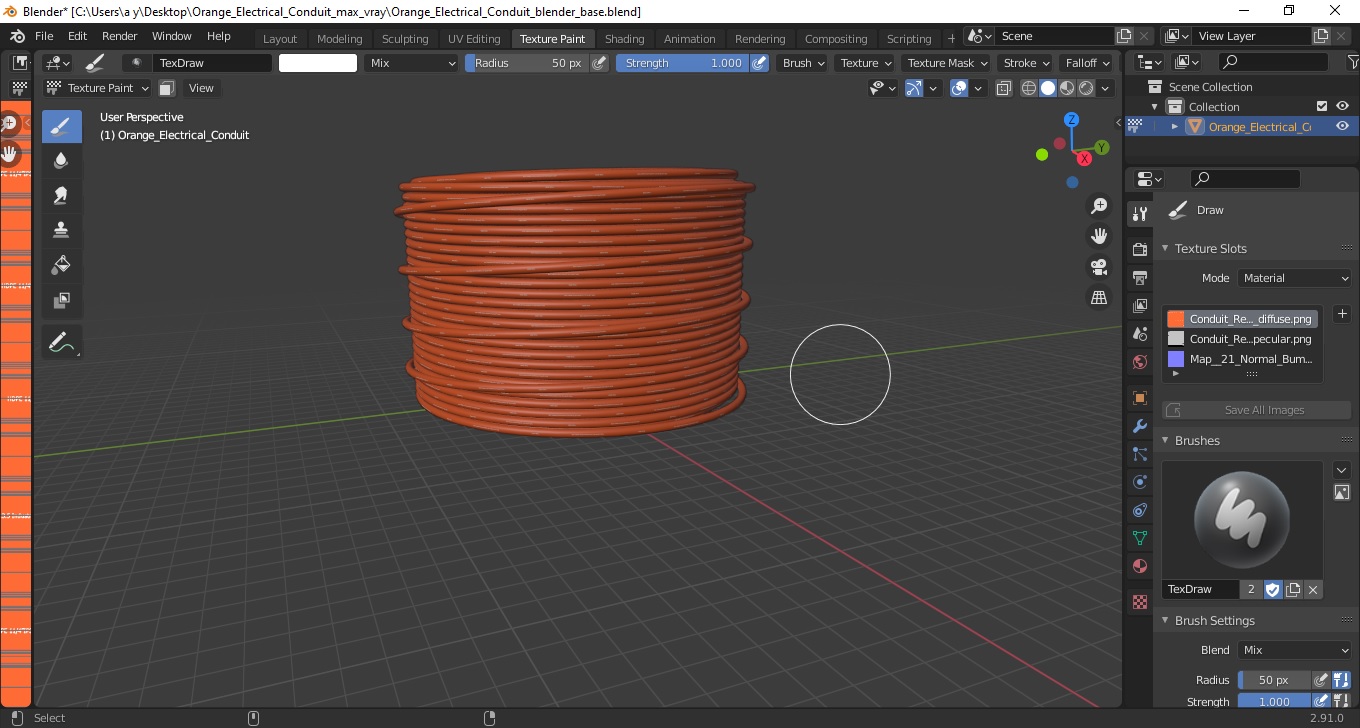This screenshot has width=1360, height=728.
Task: Select the Soften brush tool
Action: pos(62,160)
